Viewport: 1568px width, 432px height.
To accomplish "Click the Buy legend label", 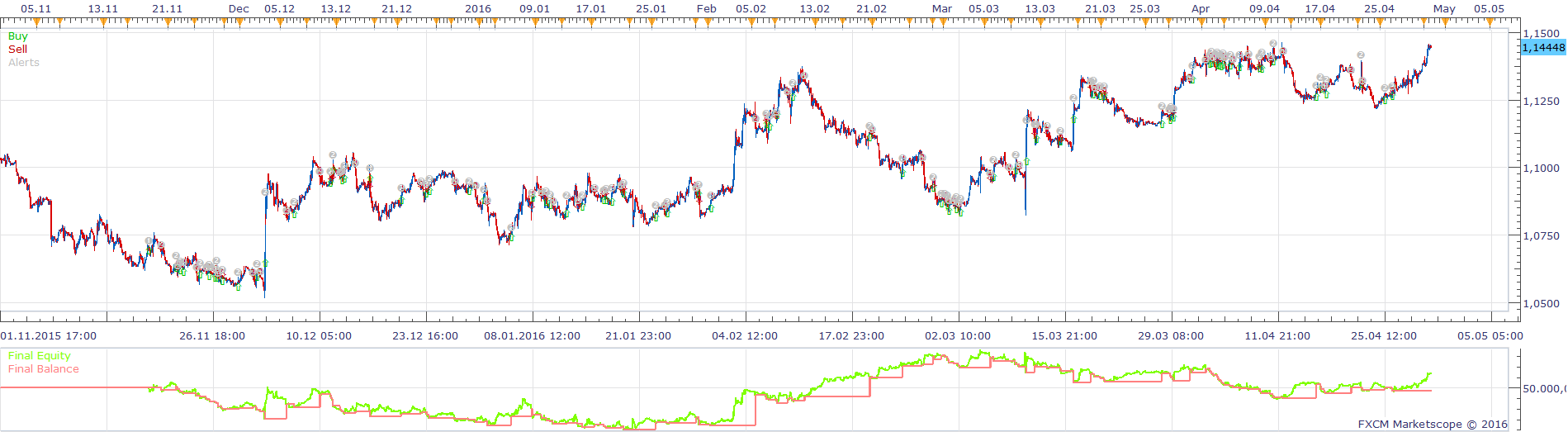I will coord(17,36).
